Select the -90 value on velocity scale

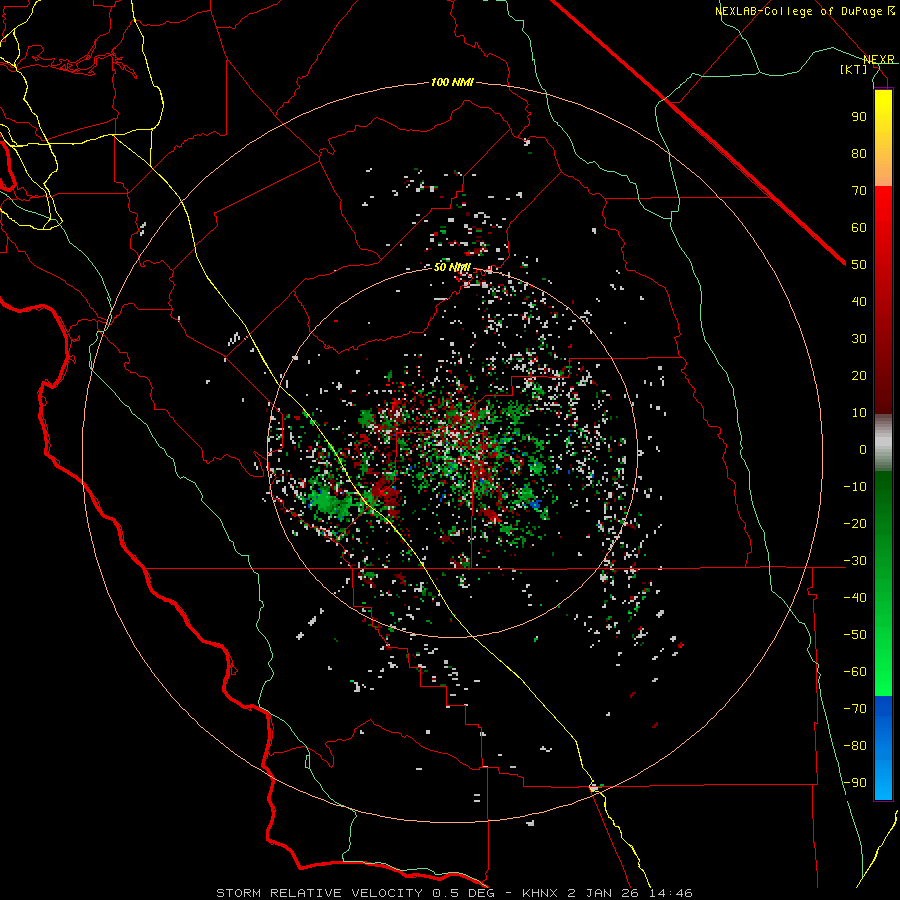point(855,783)
